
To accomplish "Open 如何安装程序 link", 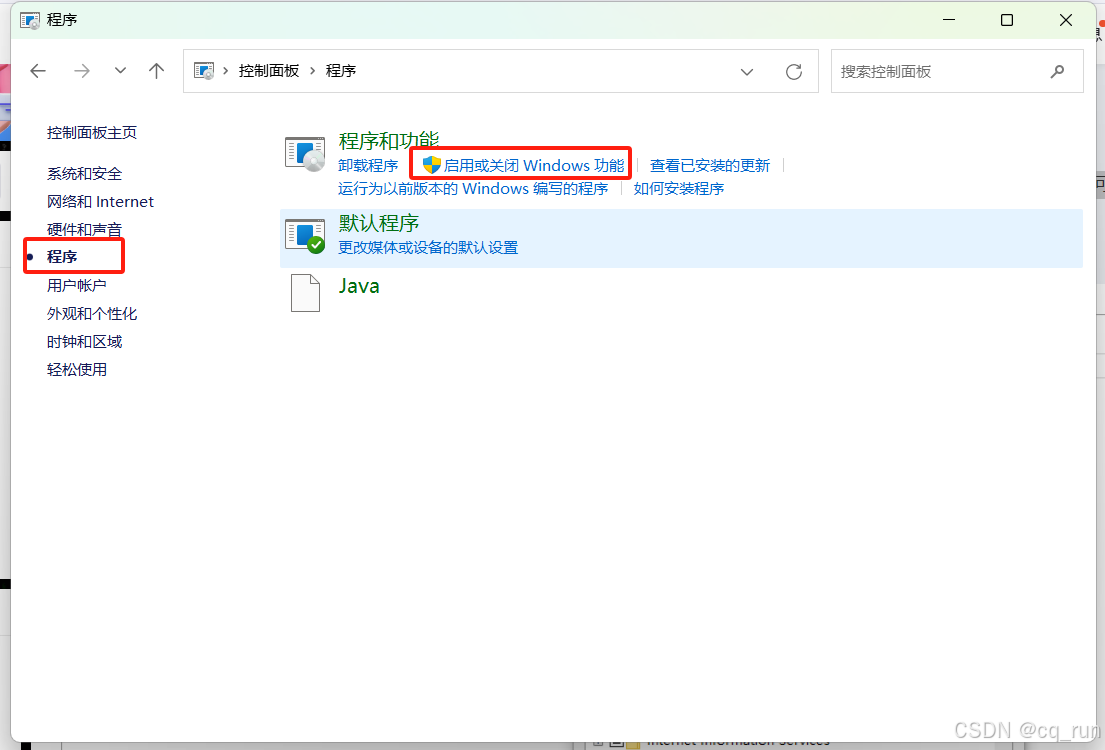I will (679, 189).
